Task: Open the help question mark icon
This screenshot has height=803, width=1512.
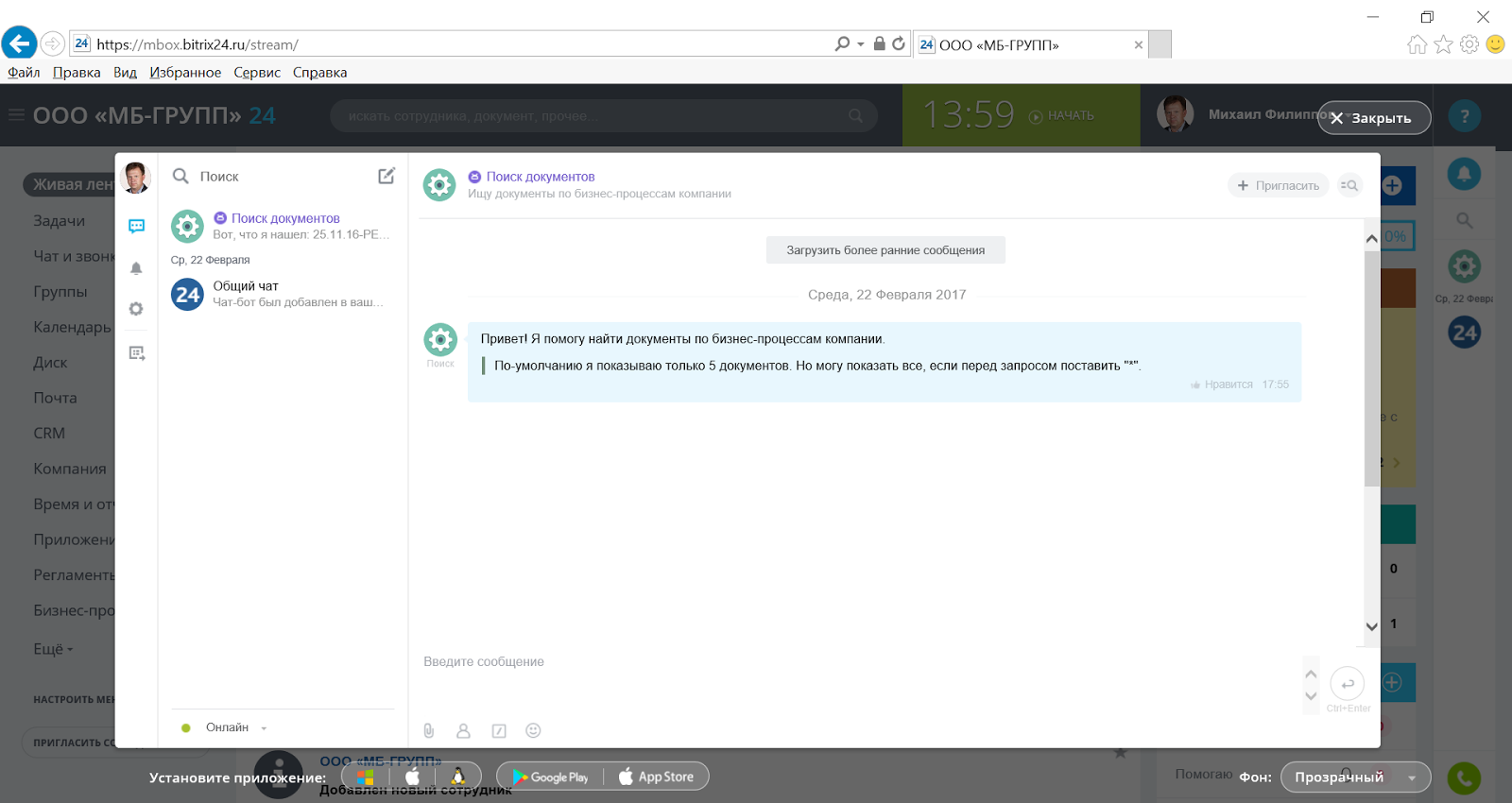Action: 1465,116
